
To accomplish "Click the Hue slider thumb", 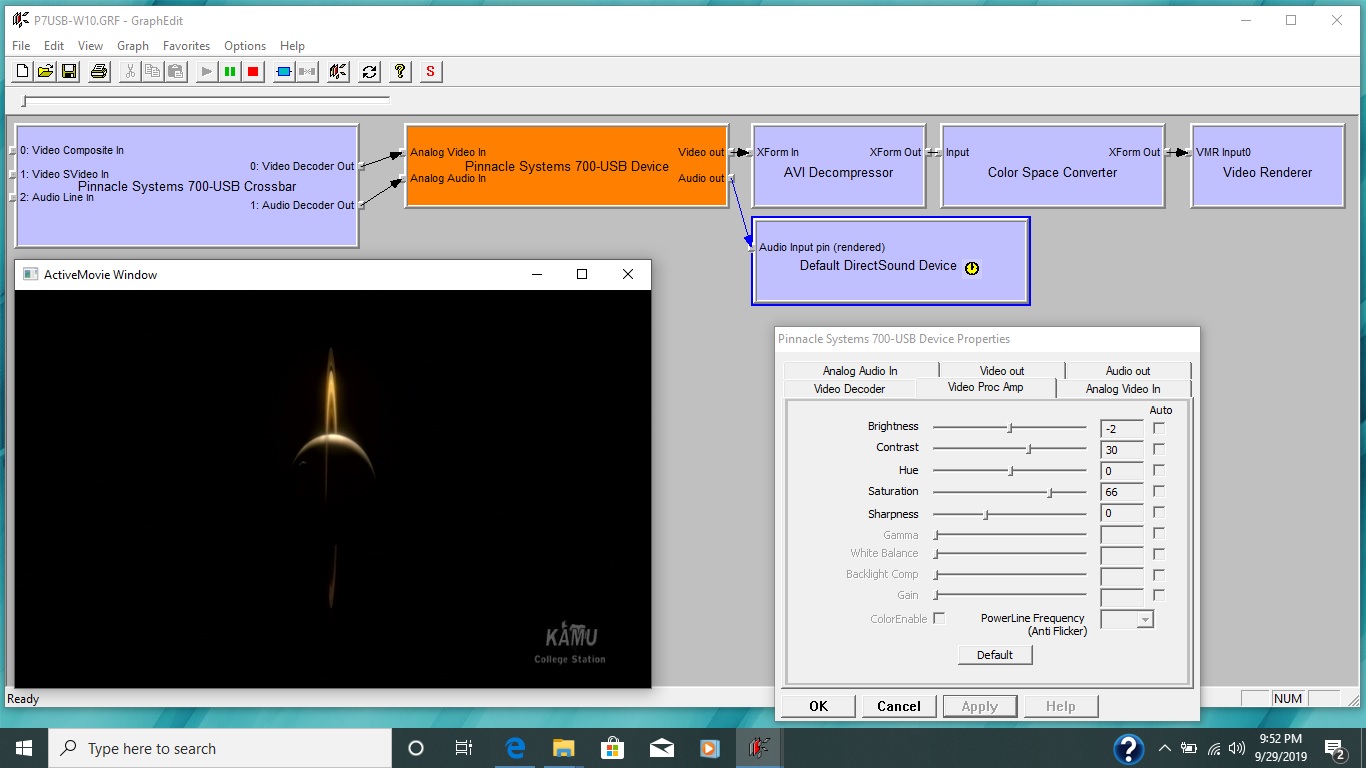I will pos(1011,470).
